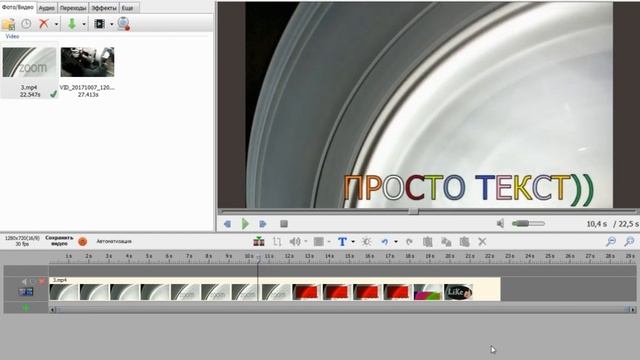Click the orange round icon beside Сохранить видео

[x=82, y=242]
